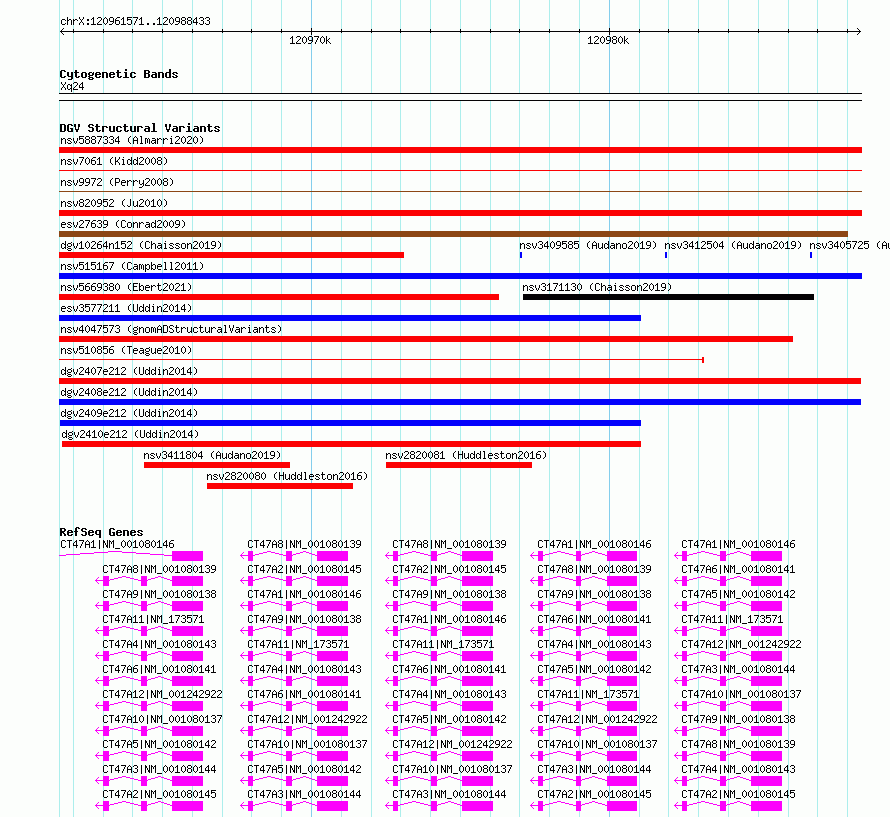This screenshot has width=890, height=817.
Task: Click the brown esv27639 (Conrad2009) bar
Action: tap(454, 234)
